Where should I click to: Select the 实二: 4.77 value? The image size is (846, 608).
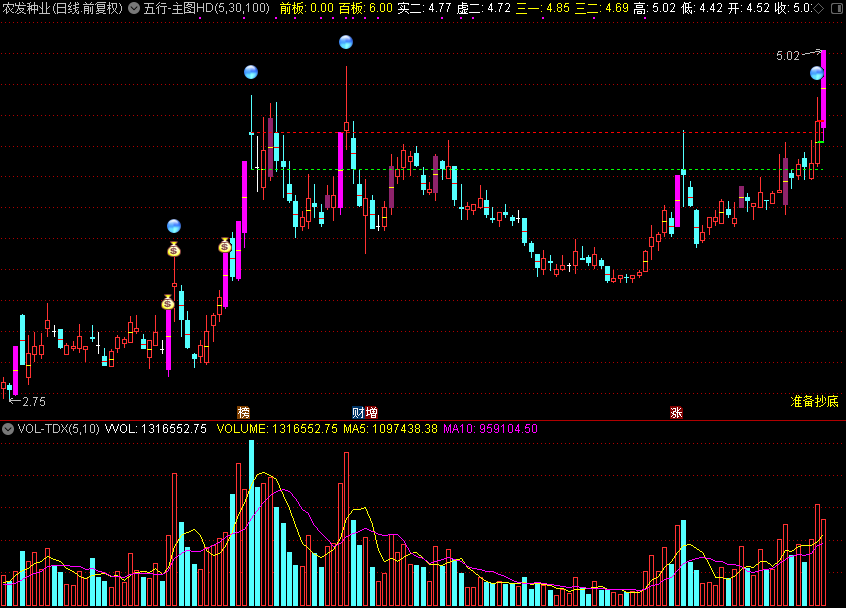(x=424, y=8)
